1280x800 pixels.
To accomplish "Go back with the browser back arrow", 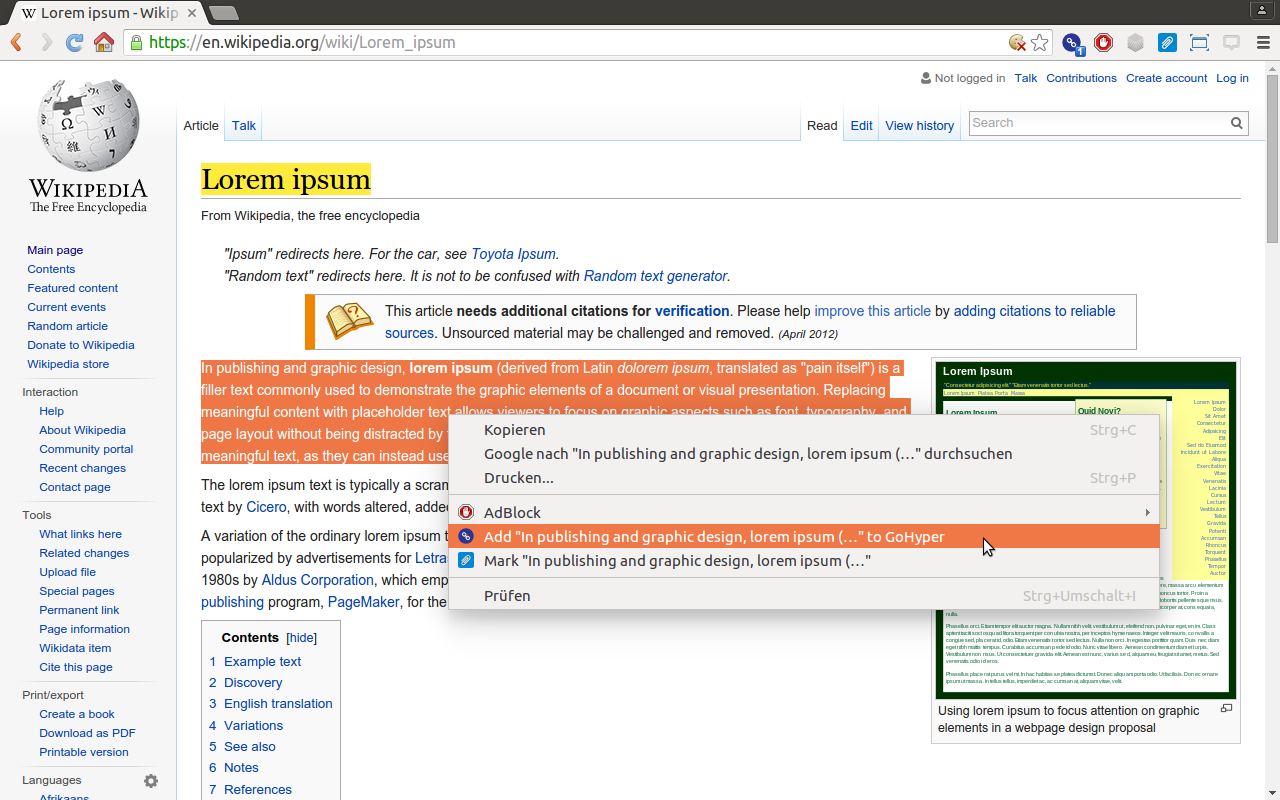I will (x=16, y=42).
